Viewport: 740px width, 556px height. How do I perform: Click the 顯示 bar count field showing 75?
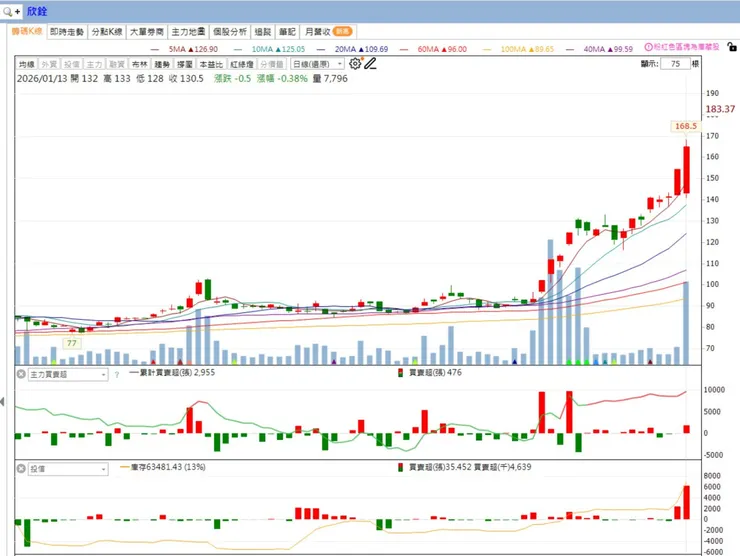click(x=675, y=64)
